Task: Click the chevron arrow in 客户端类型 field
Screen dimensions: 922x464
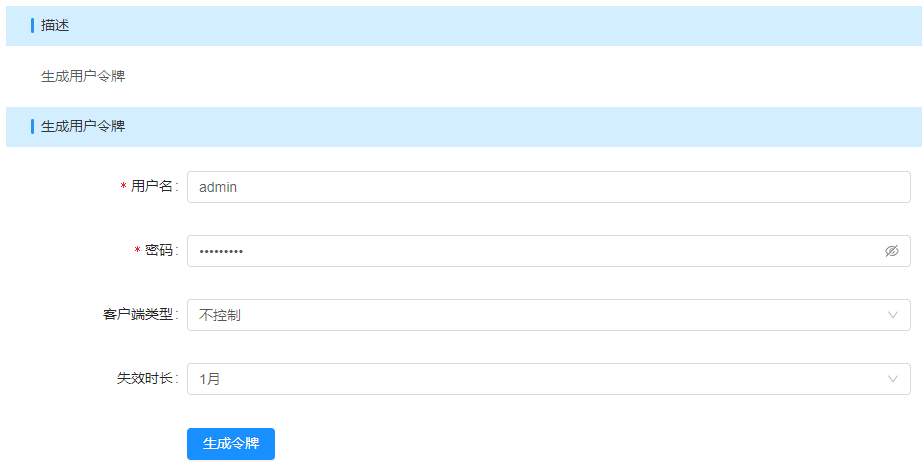Action: click(893, 315)
